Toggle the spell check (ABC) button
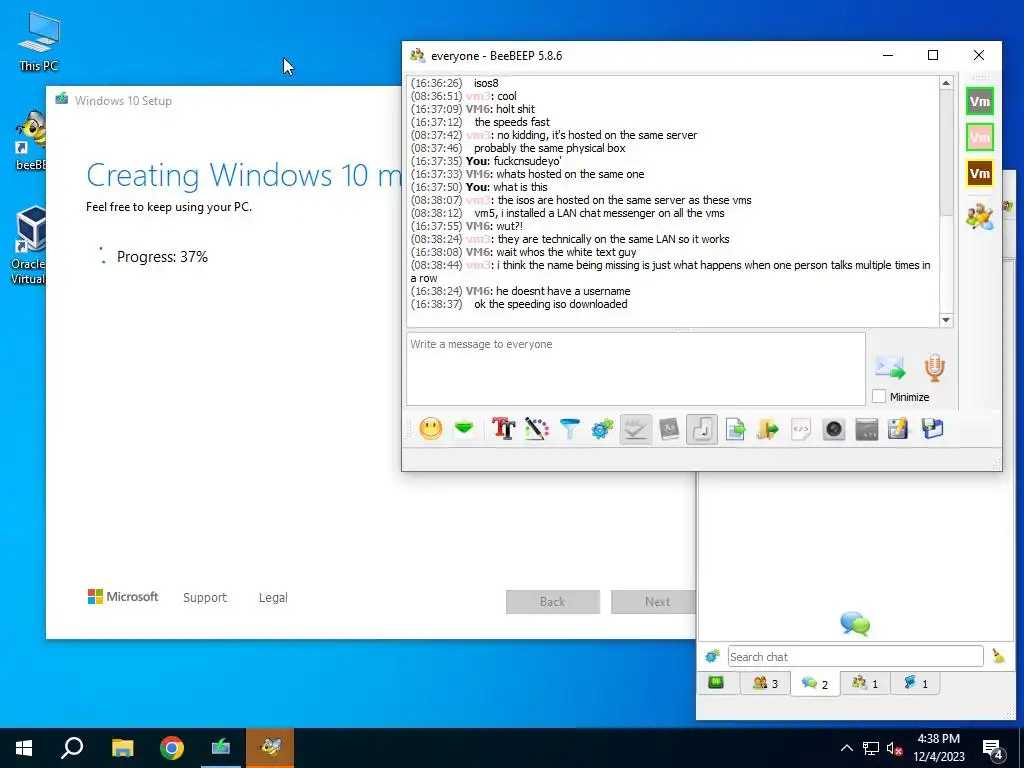 pyautogui.click(x=635, y=429)
